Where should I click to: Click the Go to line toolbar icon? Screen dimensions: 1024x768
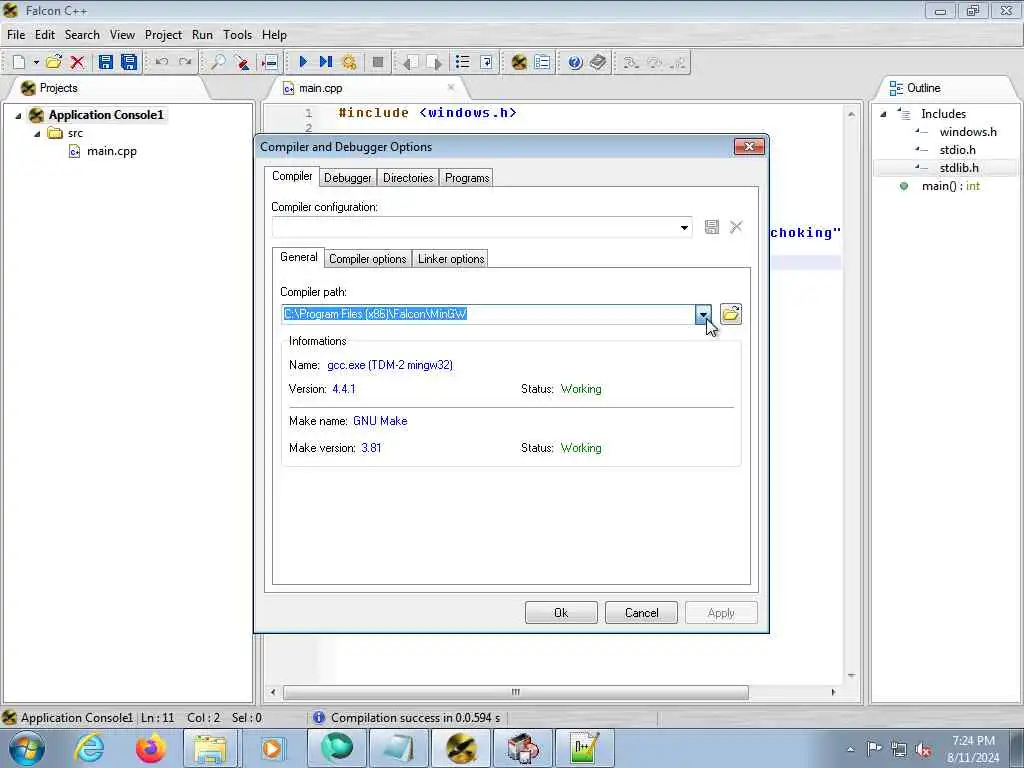tap(269, 62)
